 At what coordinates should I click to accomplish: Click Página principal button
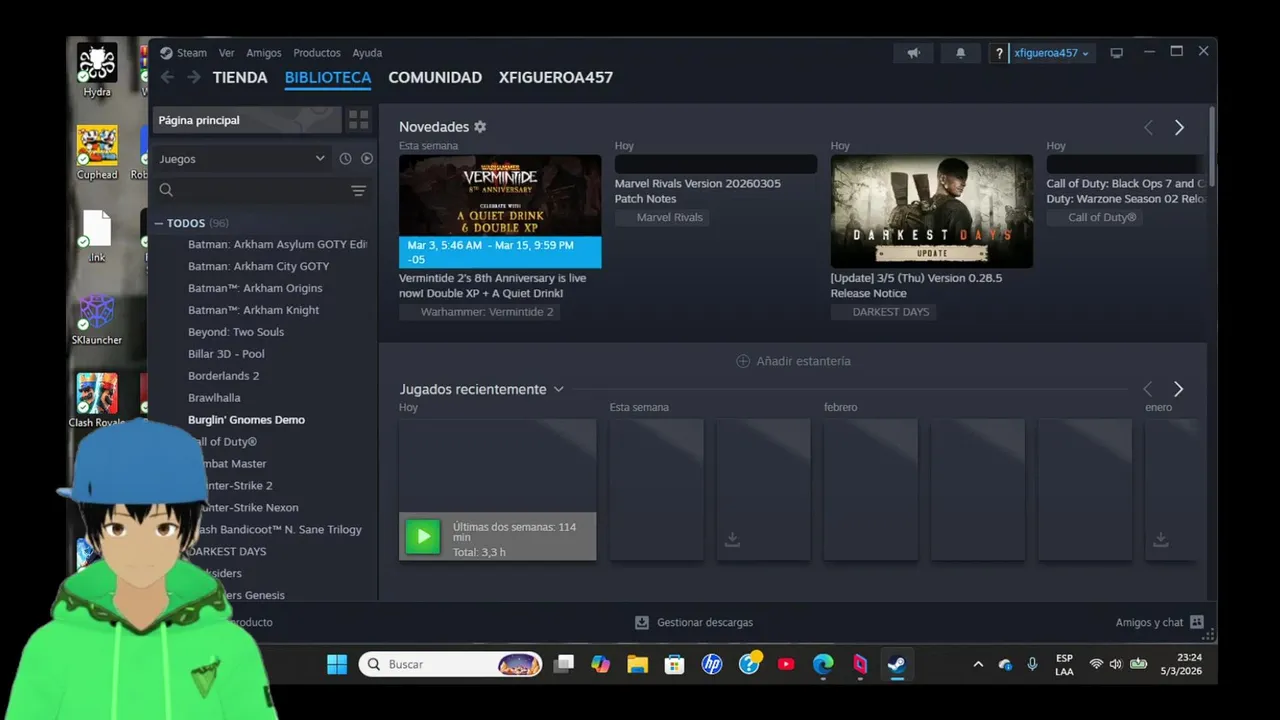(x=248, y=120)
